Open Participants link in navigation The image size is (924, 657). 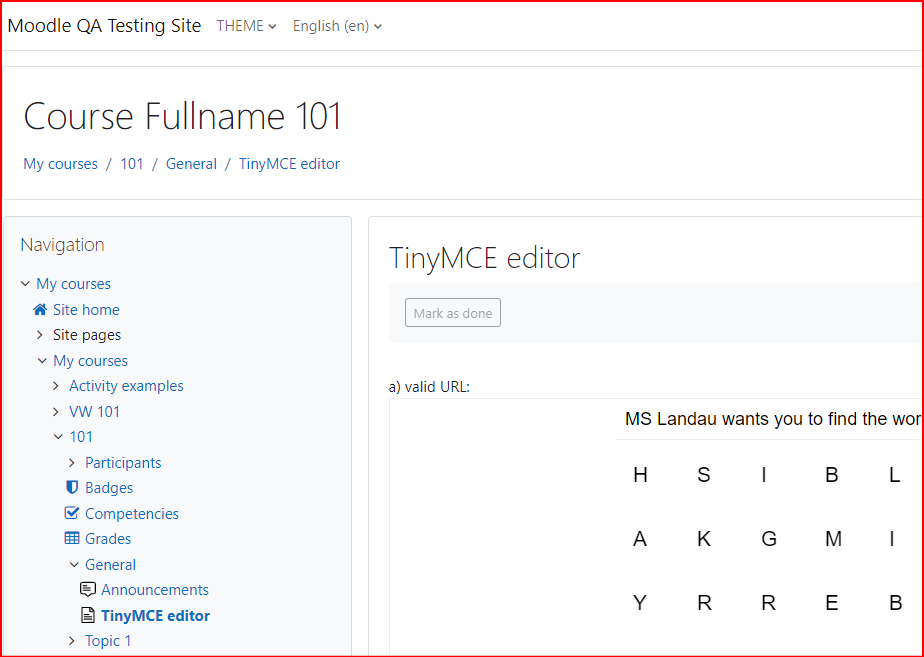123,463
